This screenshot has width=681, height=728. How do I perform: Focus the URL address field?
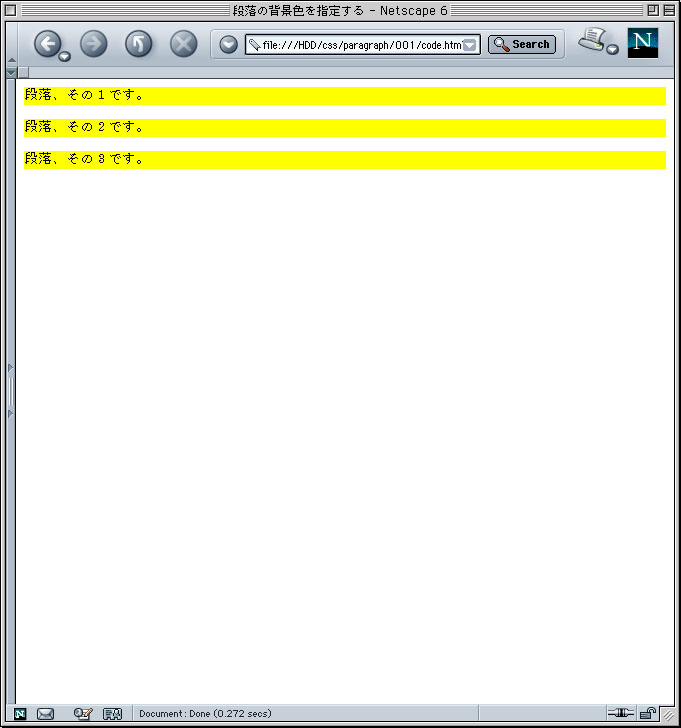pyautogui.click(x=362, y=45)
